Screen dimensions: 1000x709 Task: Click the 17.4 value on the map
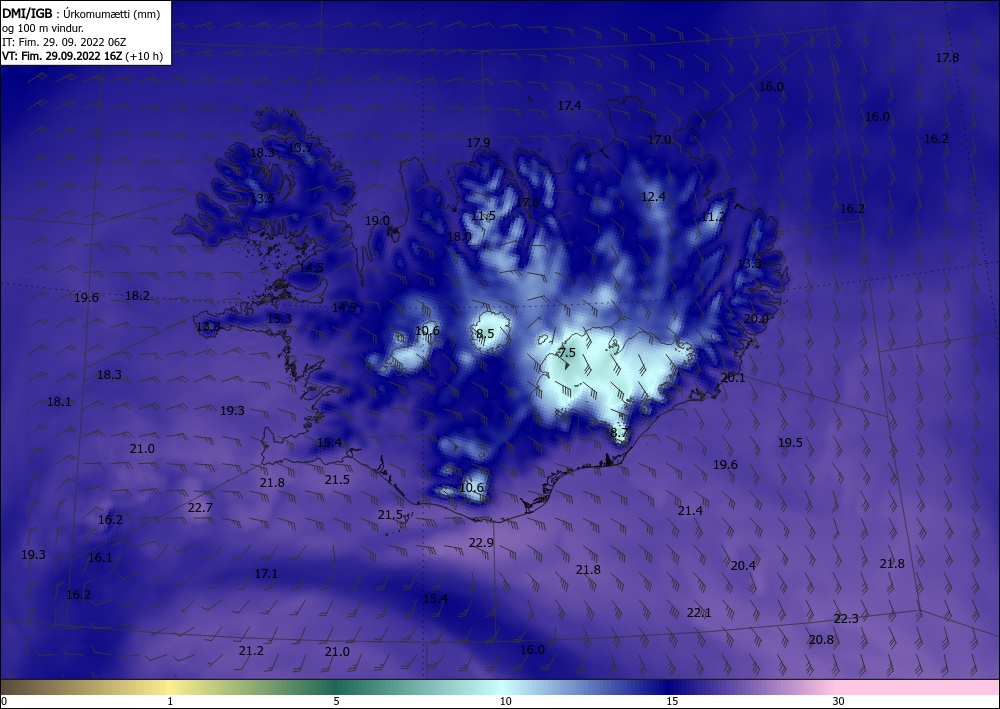pos(570,106)
